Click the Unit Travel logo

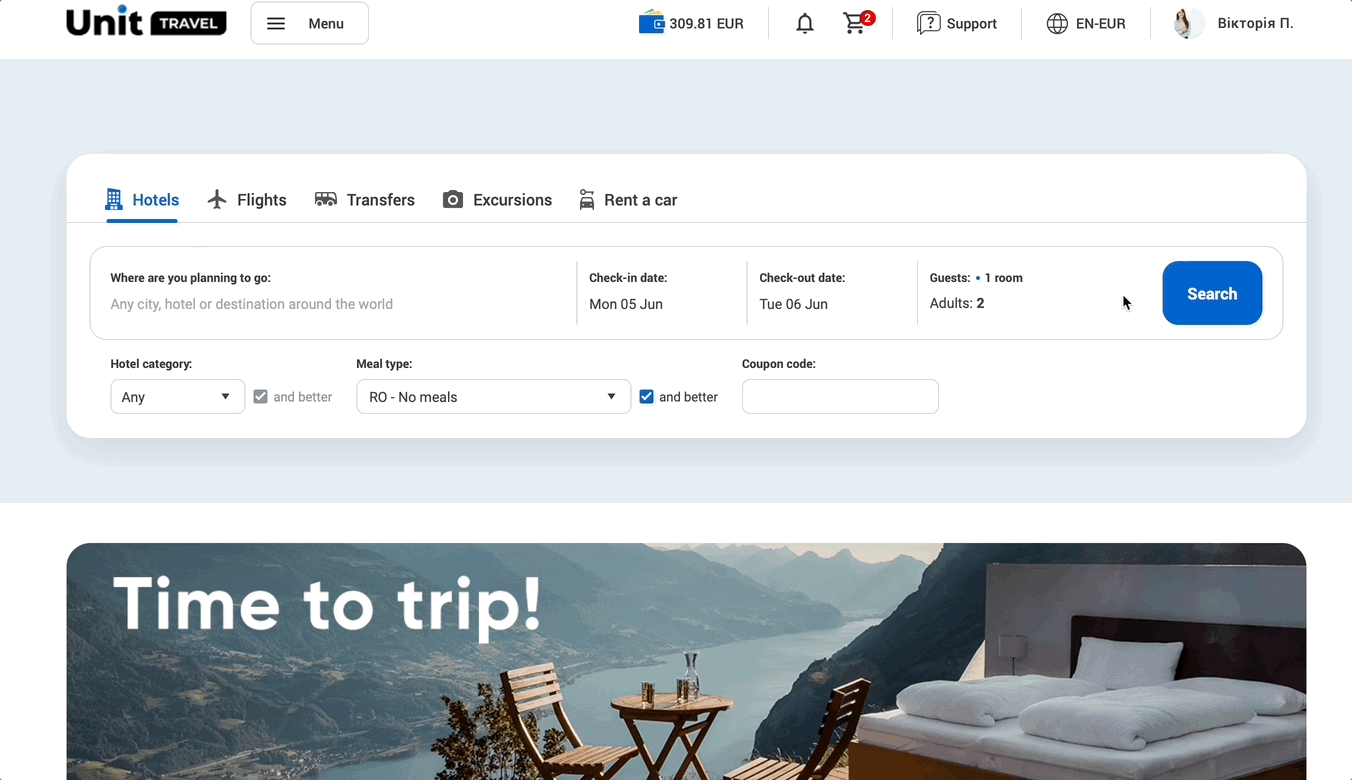pos(146,21)
